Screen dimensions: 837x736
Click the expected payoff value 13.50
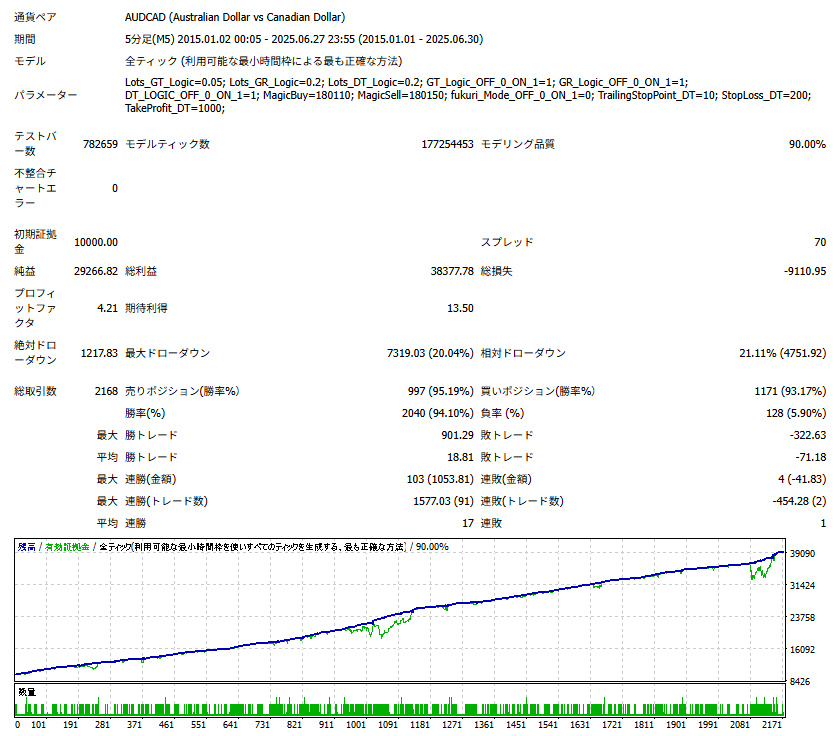(460, 308)
